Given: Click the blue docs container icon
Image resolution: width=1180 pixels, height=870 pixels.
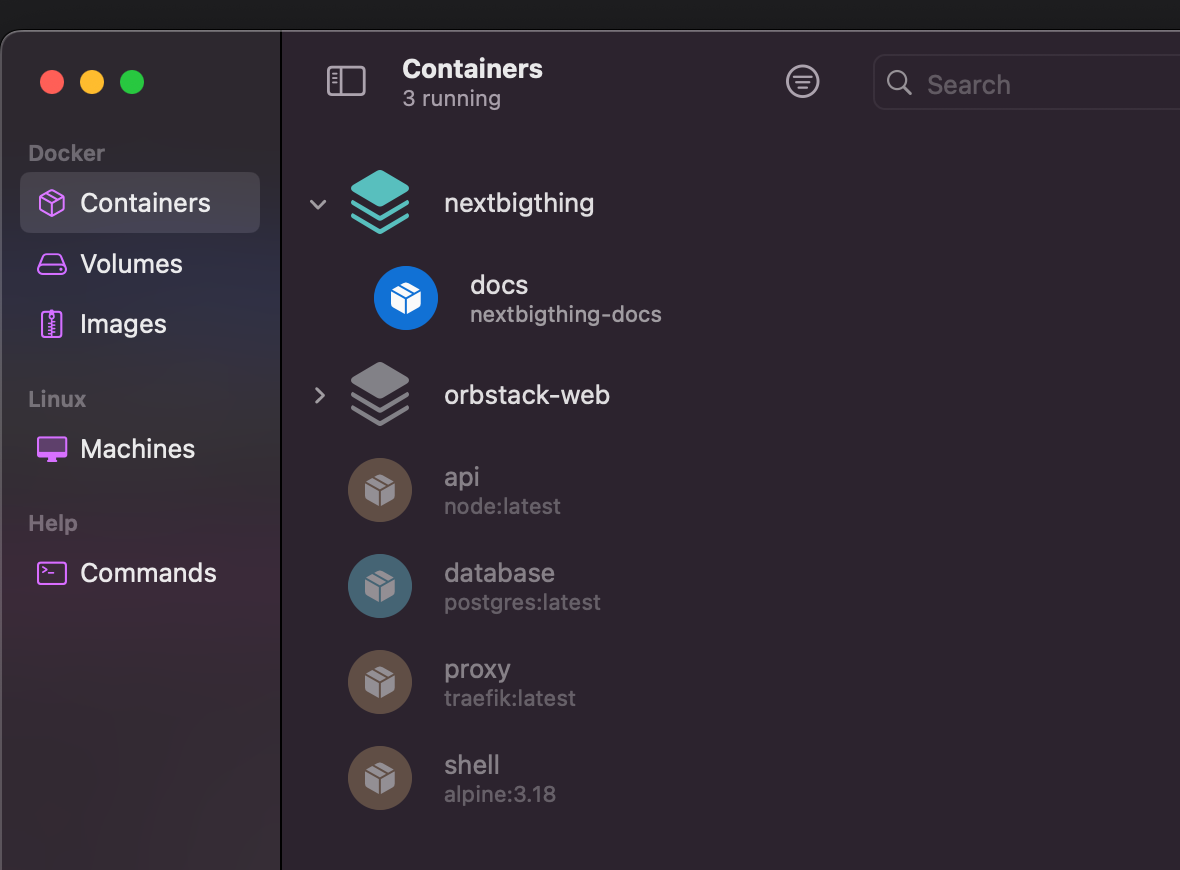Looking at the screenshot, I should coord(406,298).
